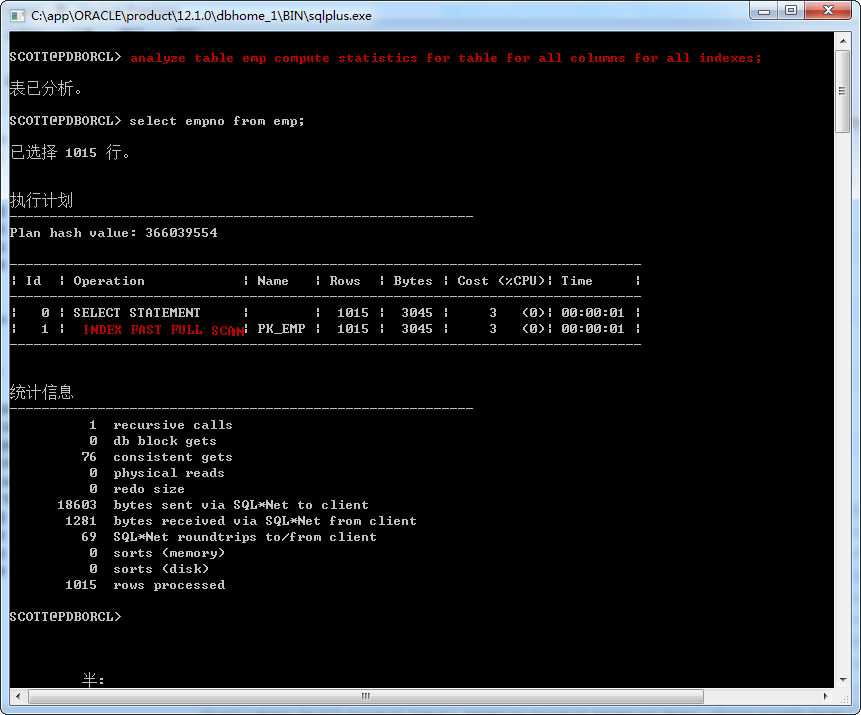
Task: Open the sqlplus window system menu icon
Action: tap(18, 15)
